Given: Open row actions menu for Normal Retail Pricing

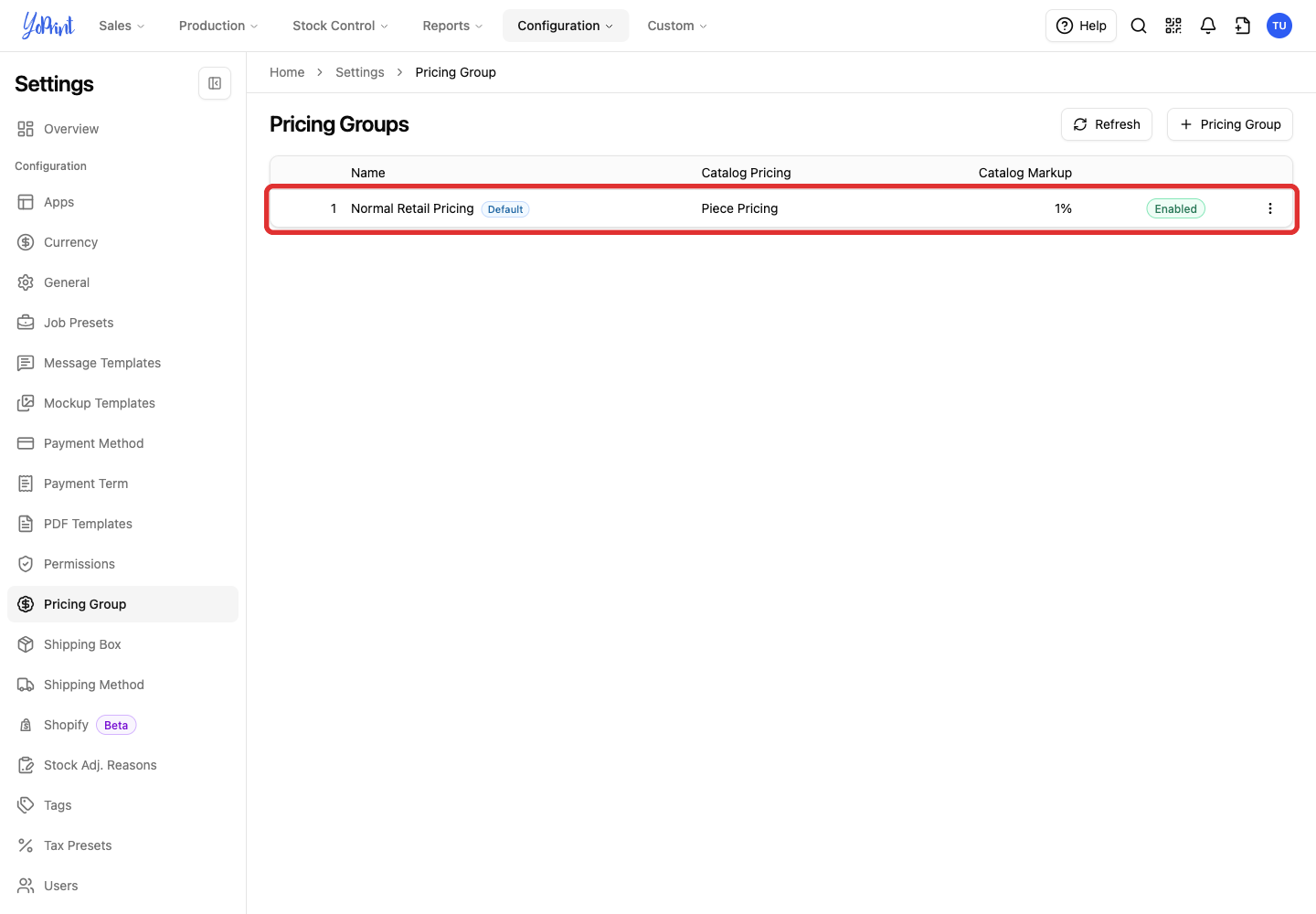Looking at the screenshot, I should pyautogui.click(x=1270, y=208).
